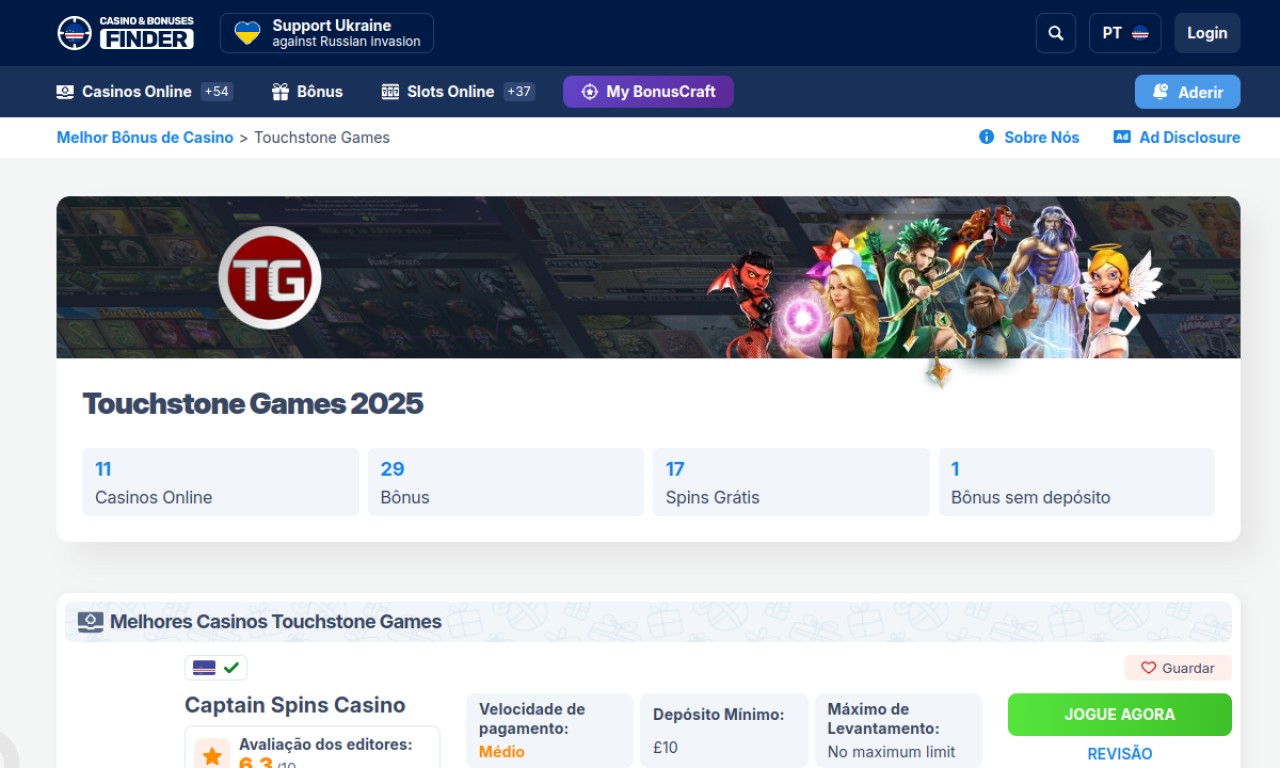Click the slot machine icon beside Slots Online
The width and height of the screenshot is (1280, 768).
pos(390,91)
